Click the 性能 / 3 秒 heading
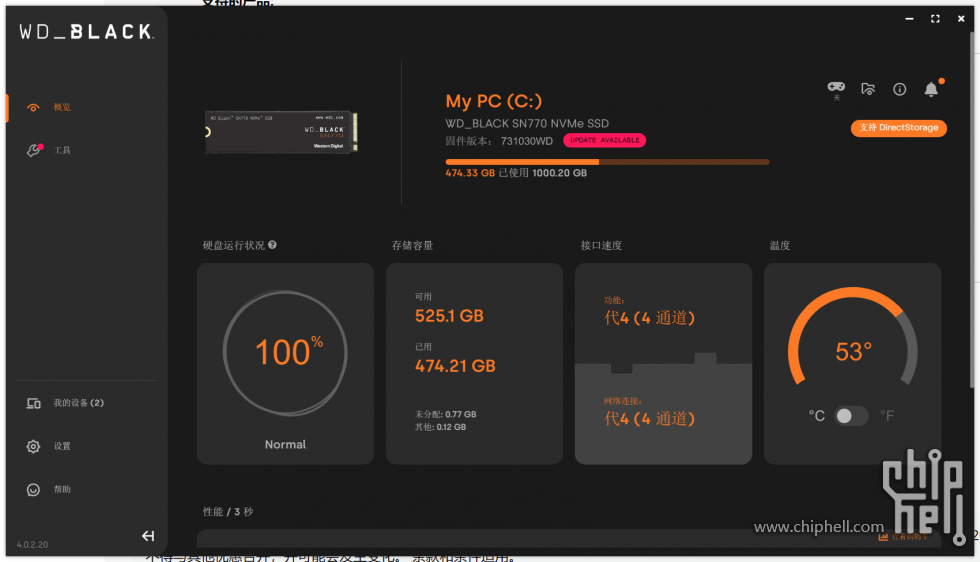This screenshot has height=562, width=980. 228,512
